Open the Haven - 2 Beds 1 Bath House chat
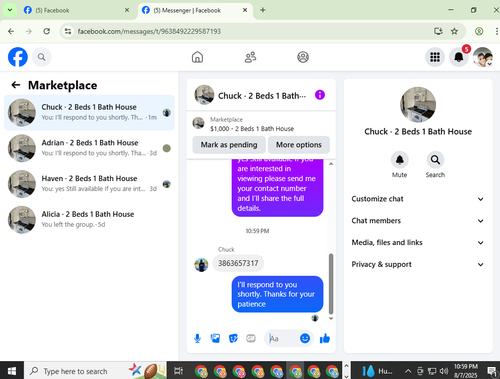 click(x=89, y=184)
